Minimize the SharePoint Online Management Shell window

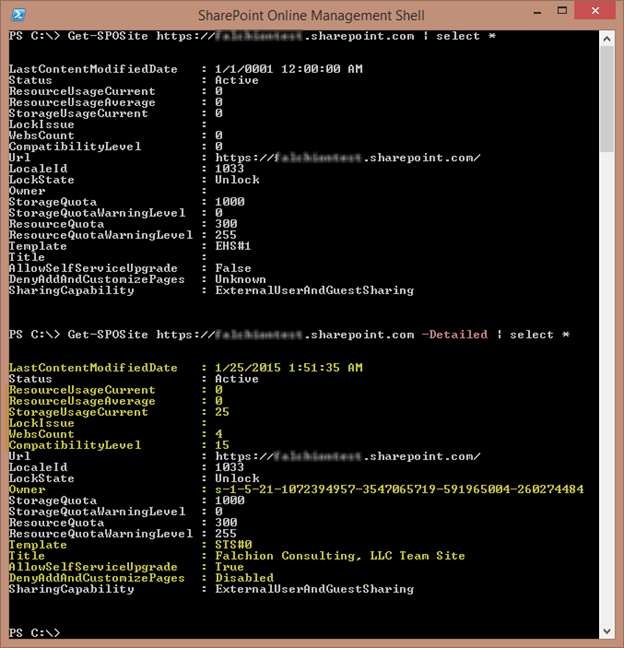click(x=537, y=12)
